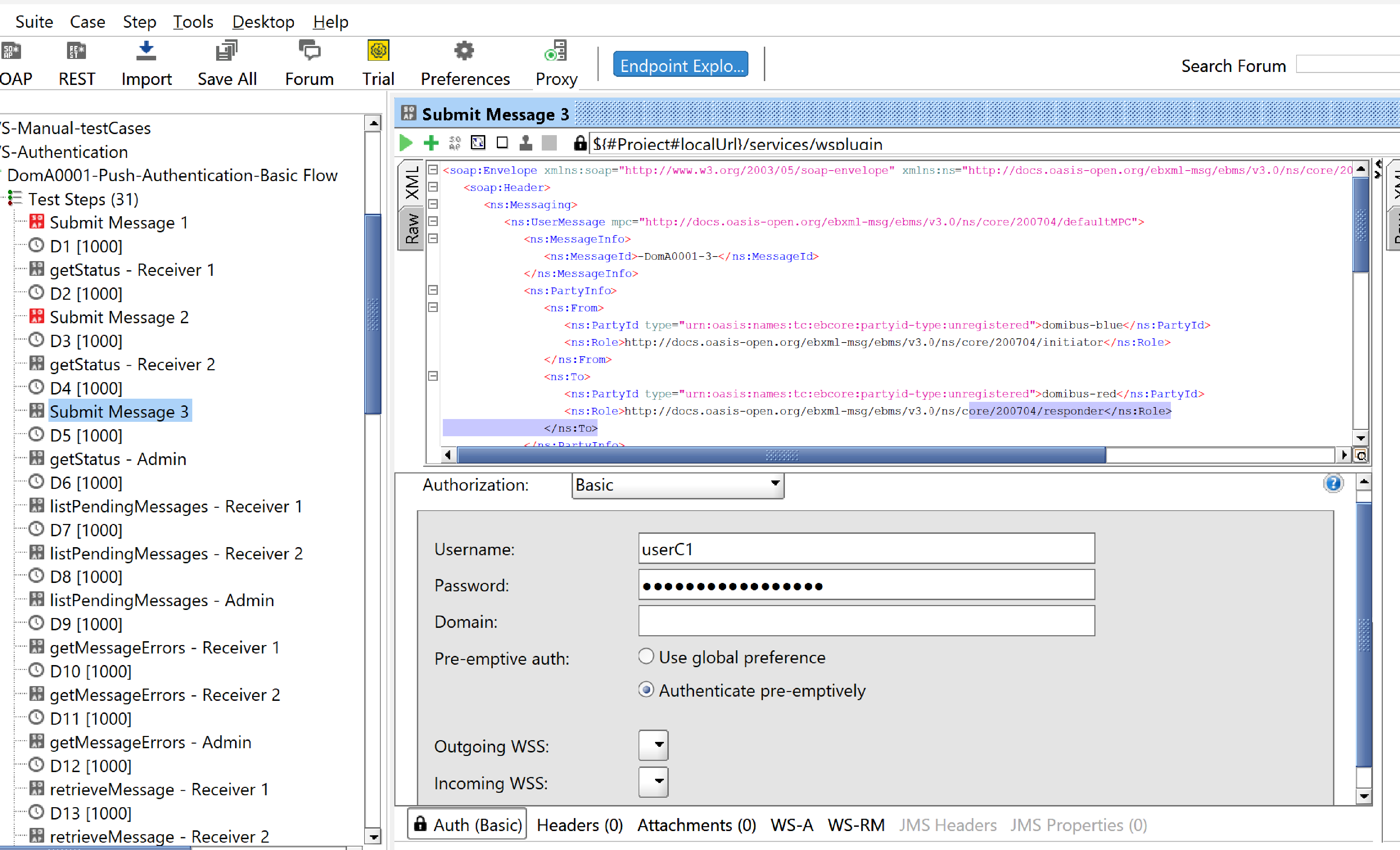Click getStatus - Admin step icon
Image resolution: width=1400 pixels, height=850 pixels.
[36, 458]
